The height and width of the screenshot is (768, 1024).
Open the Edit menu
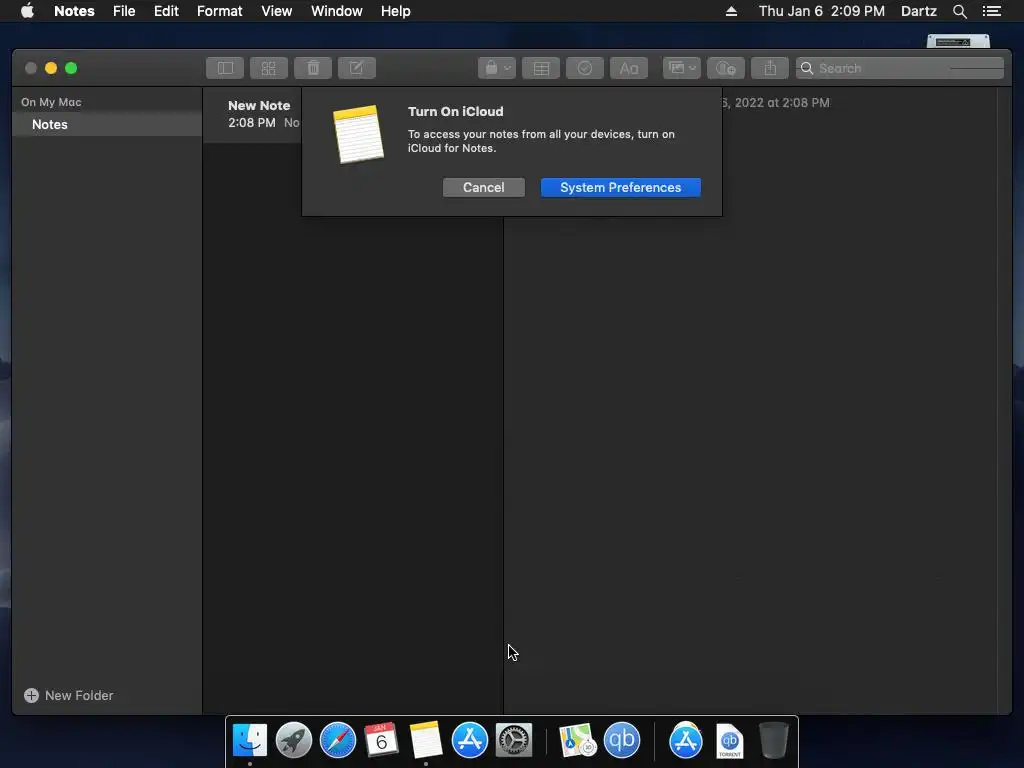(166, 11)
